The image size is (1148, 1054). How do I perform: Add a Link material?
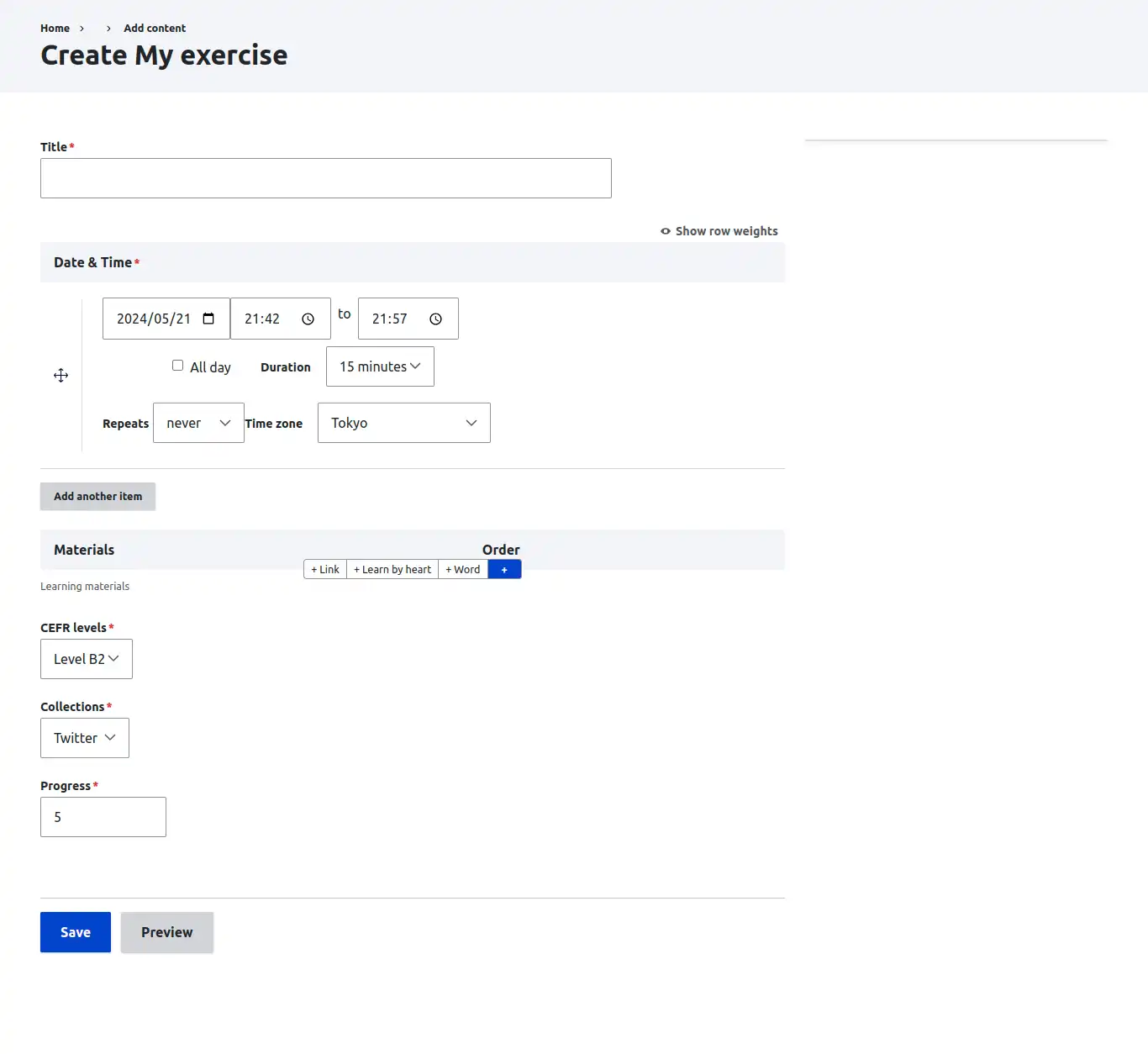coord(325,570)
